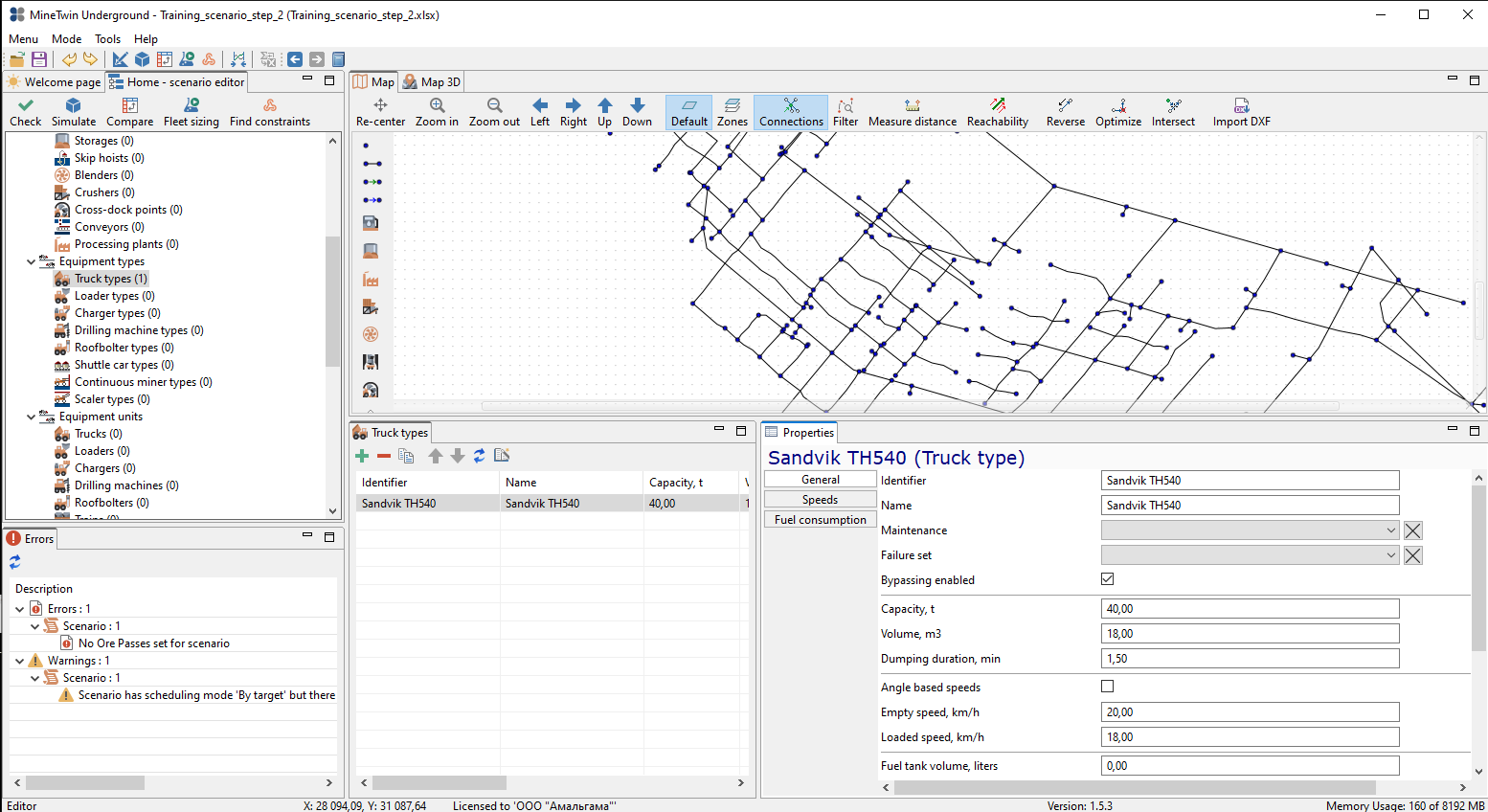Click the Capacity, t input field
The width and height of the screenshot is (1488, 812).
tap(1250, 609)
